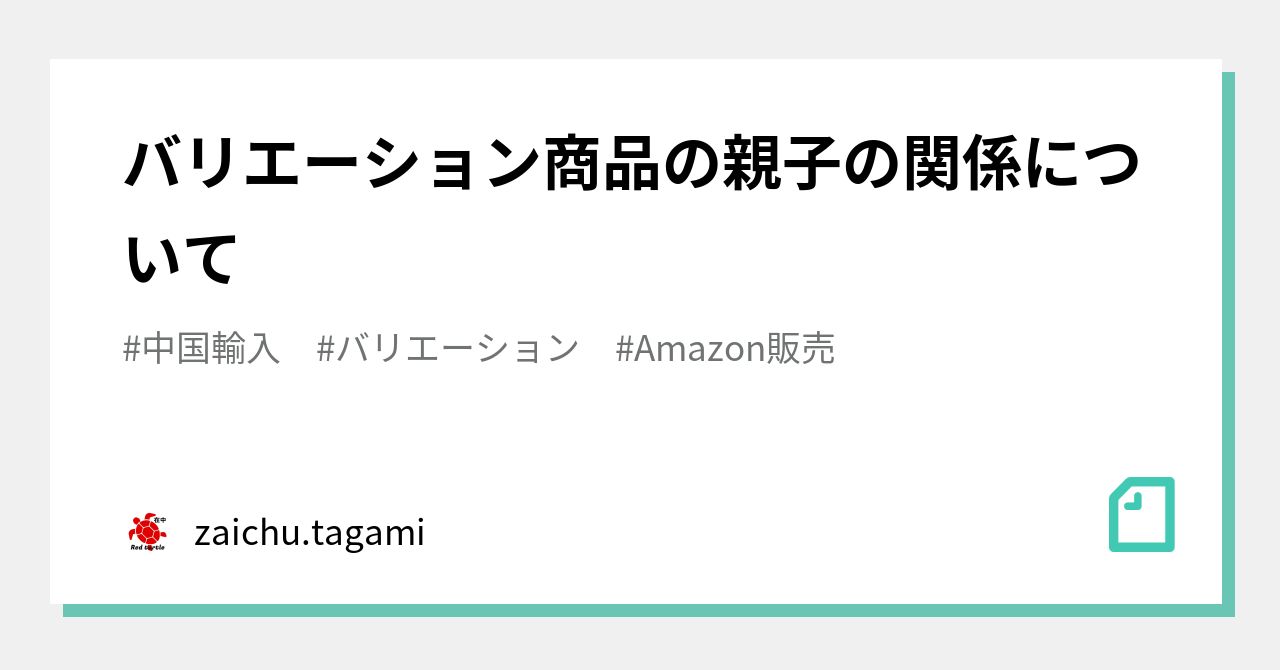Image resolution: width=1280 pixels, height=670 pixels.
Task: Click the teal shadow border below the card
Action: pos(640,610)
